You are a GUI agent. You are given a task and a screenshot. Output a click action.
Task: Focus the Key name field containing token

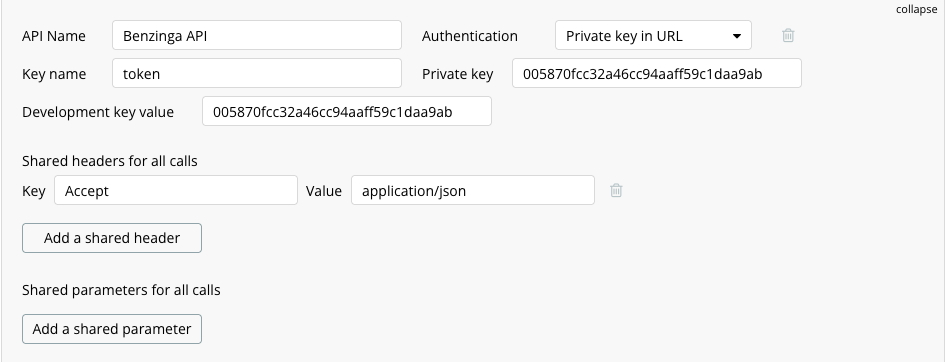tap(257, 74)
